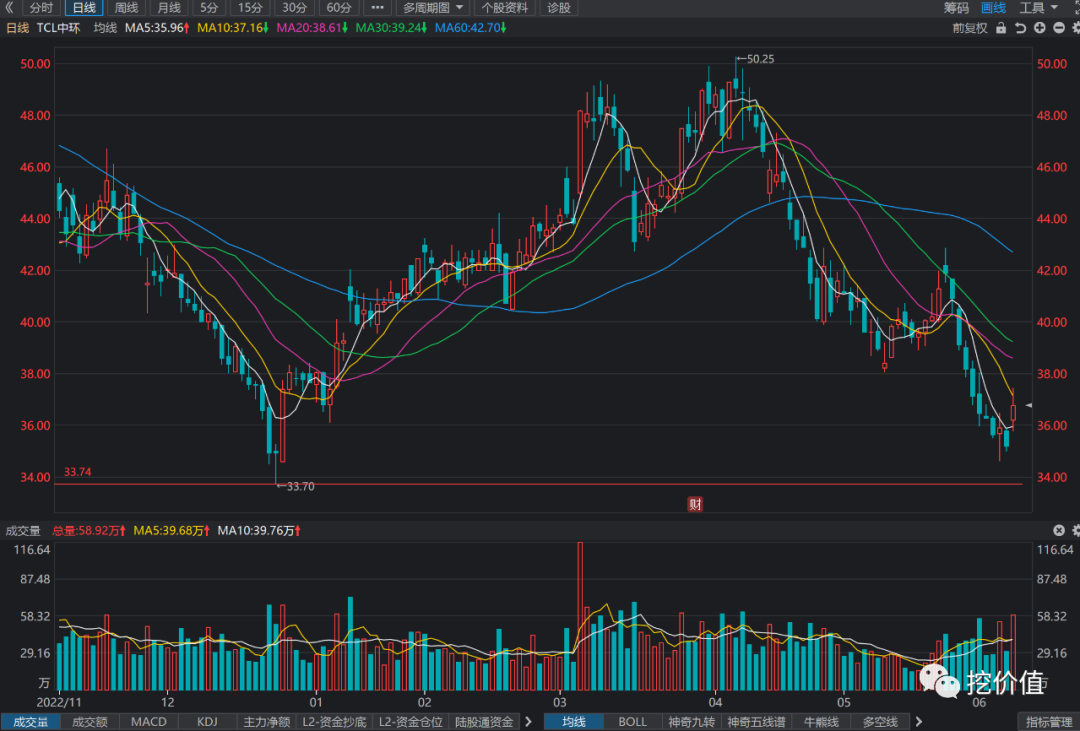Viewport: 1080px width, 731px height.
Task: Click the fullscreen expand icon
Action: tap(1075, 8)
